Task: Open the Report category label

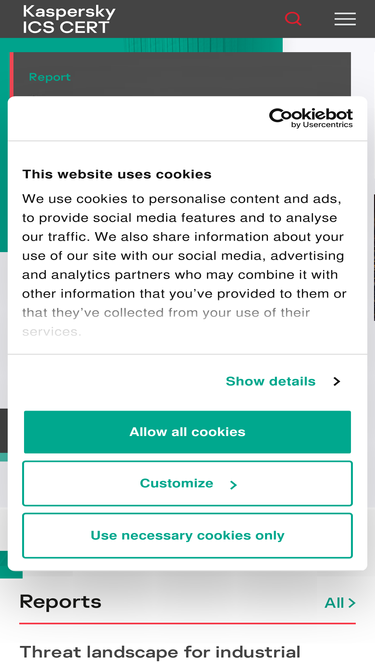Action: click(49, 77)
